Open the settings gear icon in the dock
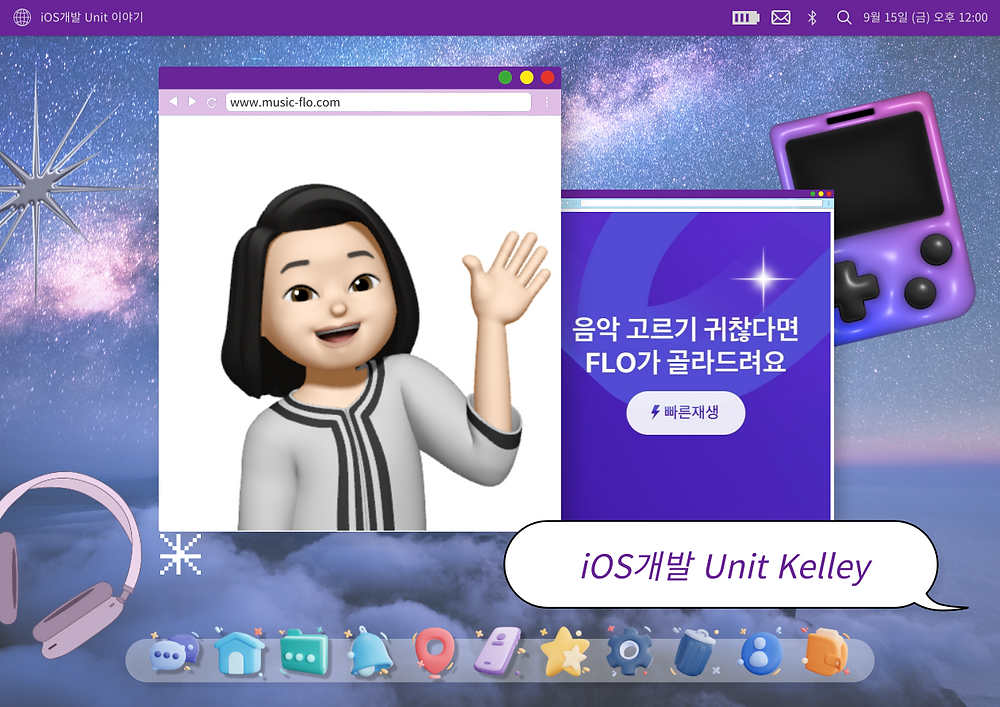Image resolution: width=1000 pixels, height=707 pixels. tap(629, 651)
